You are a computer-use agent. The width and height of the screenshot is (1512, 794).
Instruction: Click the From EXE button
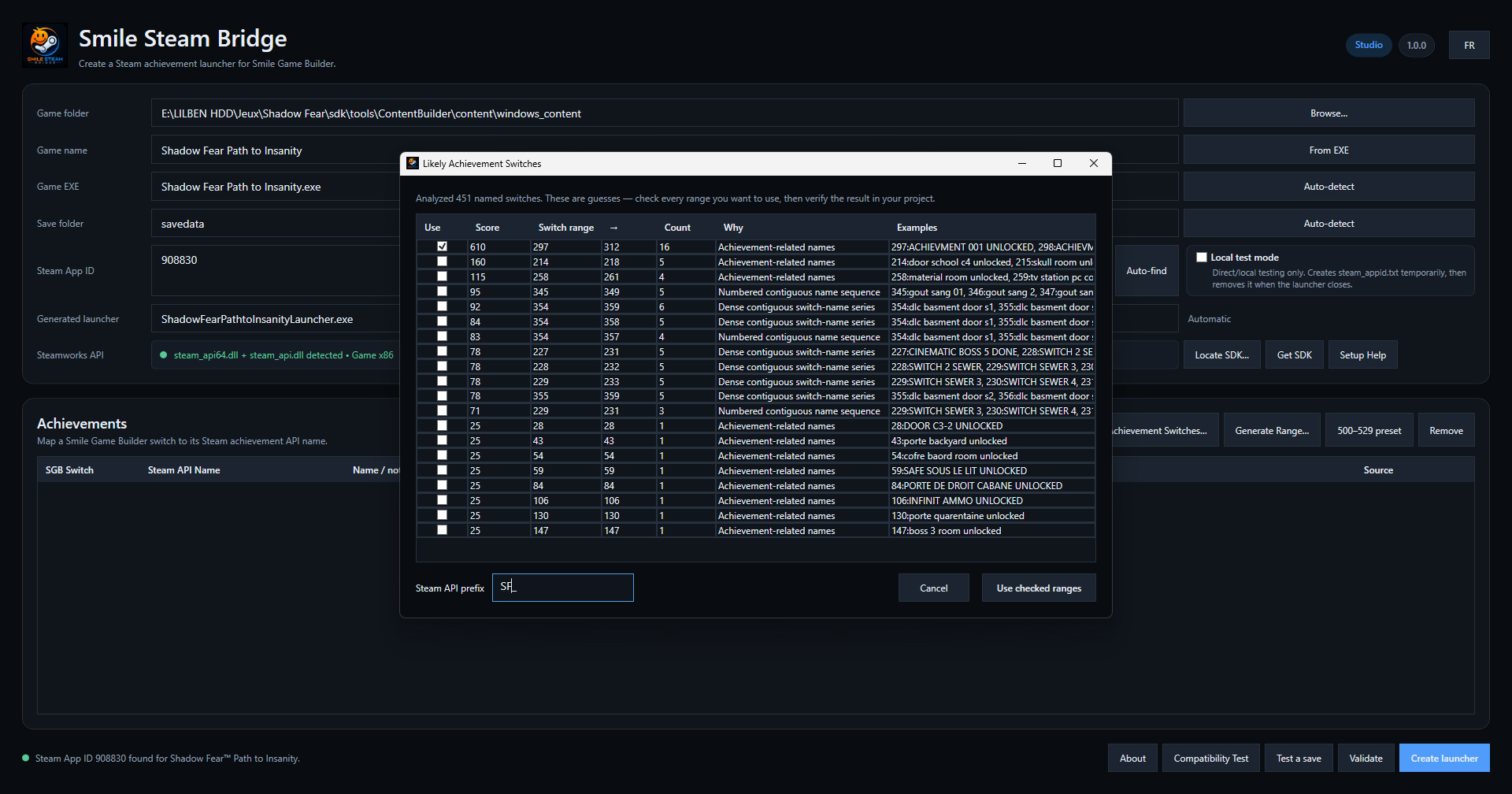pos(1329,150)
